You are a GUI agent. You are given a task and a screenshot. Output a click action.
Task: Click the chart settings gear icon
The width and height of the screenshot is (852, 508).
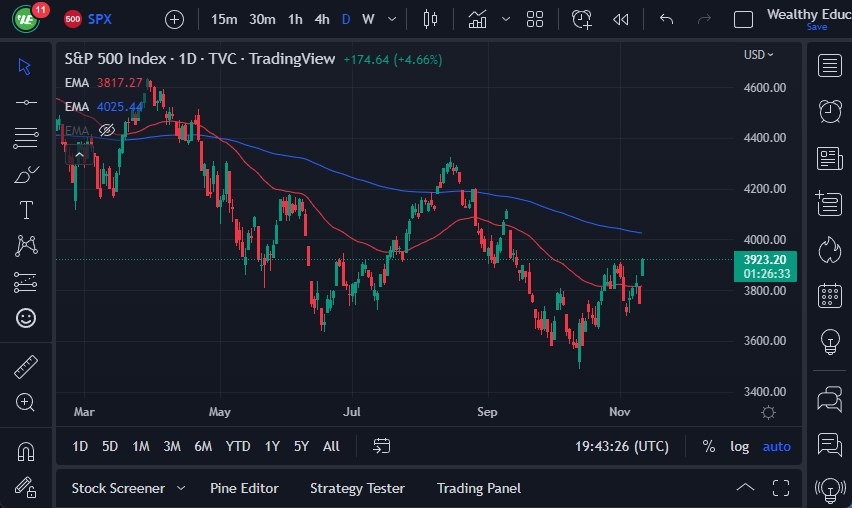click(768, 412)
